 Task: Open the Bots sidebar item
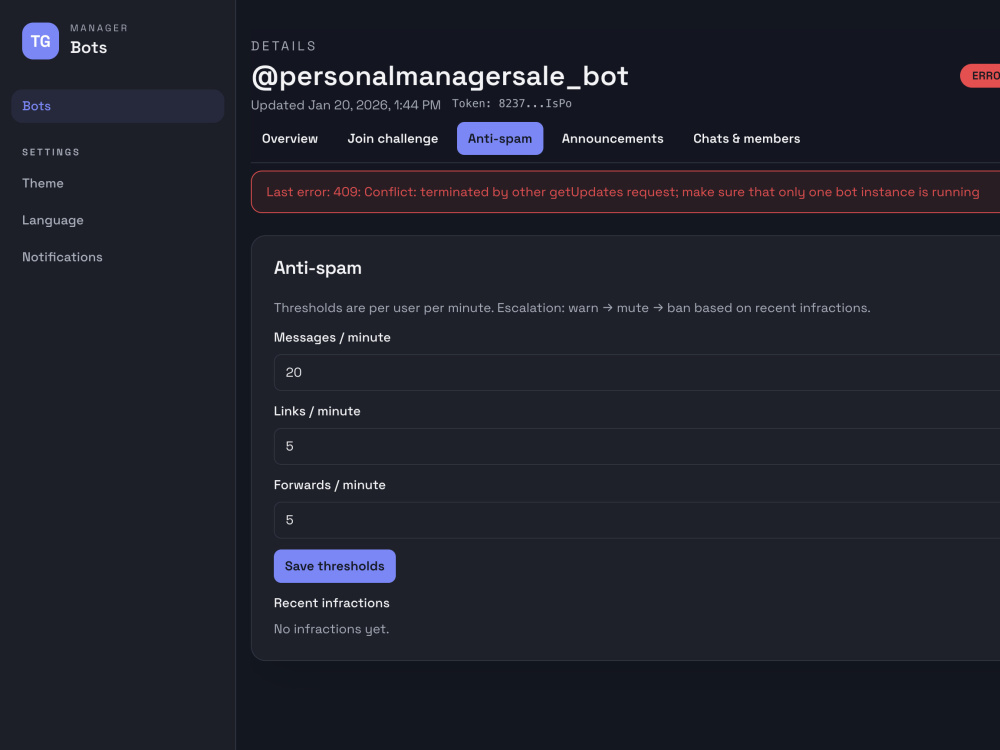(117, 106)
